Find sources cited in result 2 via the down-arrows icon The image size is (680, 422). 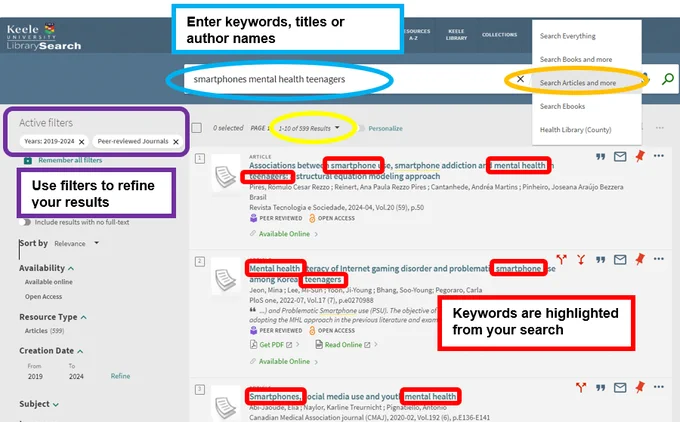(581, 259)
